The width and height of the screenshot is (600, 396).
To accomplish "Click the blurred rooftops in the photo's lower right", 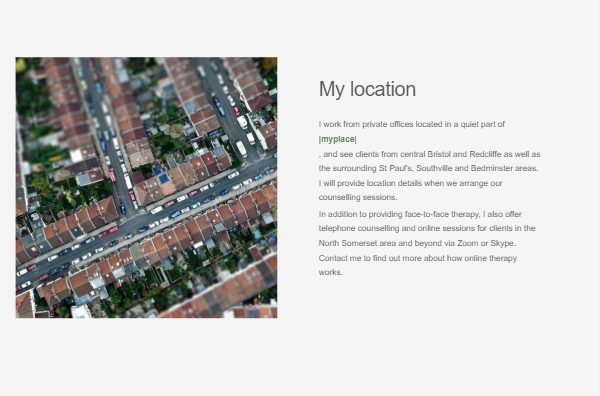I will [230, 291].
